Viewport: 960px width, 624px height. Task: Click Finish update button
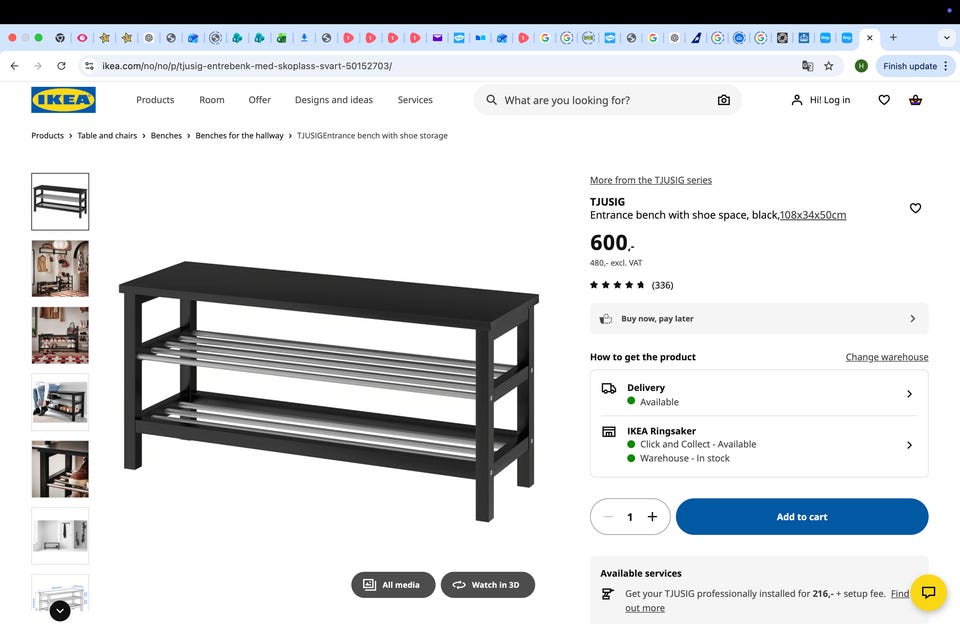pyautogui.click(x=910, y=66)
